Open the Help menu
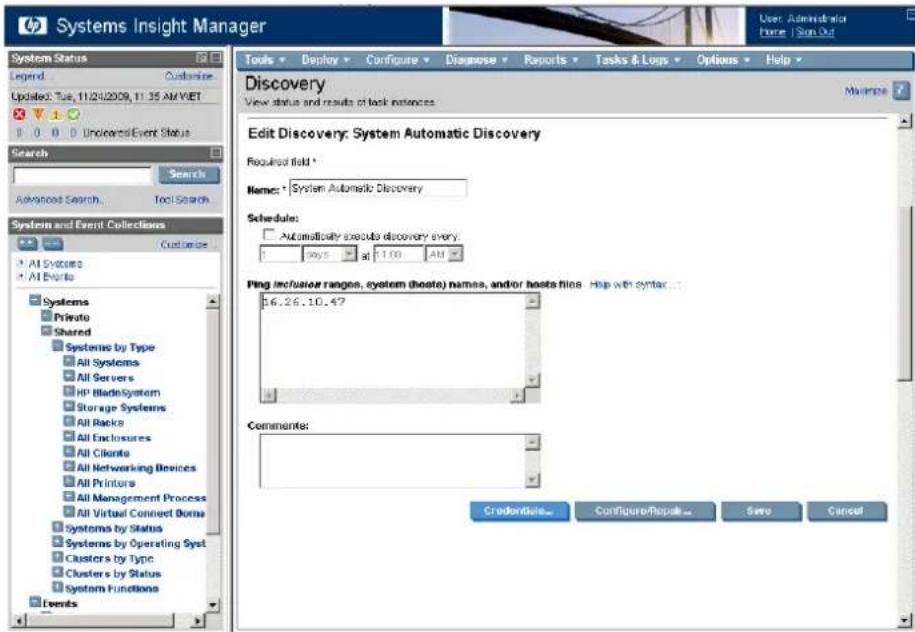Image resolution: width=915 pixels, height=632 pixels. (784, 60)
